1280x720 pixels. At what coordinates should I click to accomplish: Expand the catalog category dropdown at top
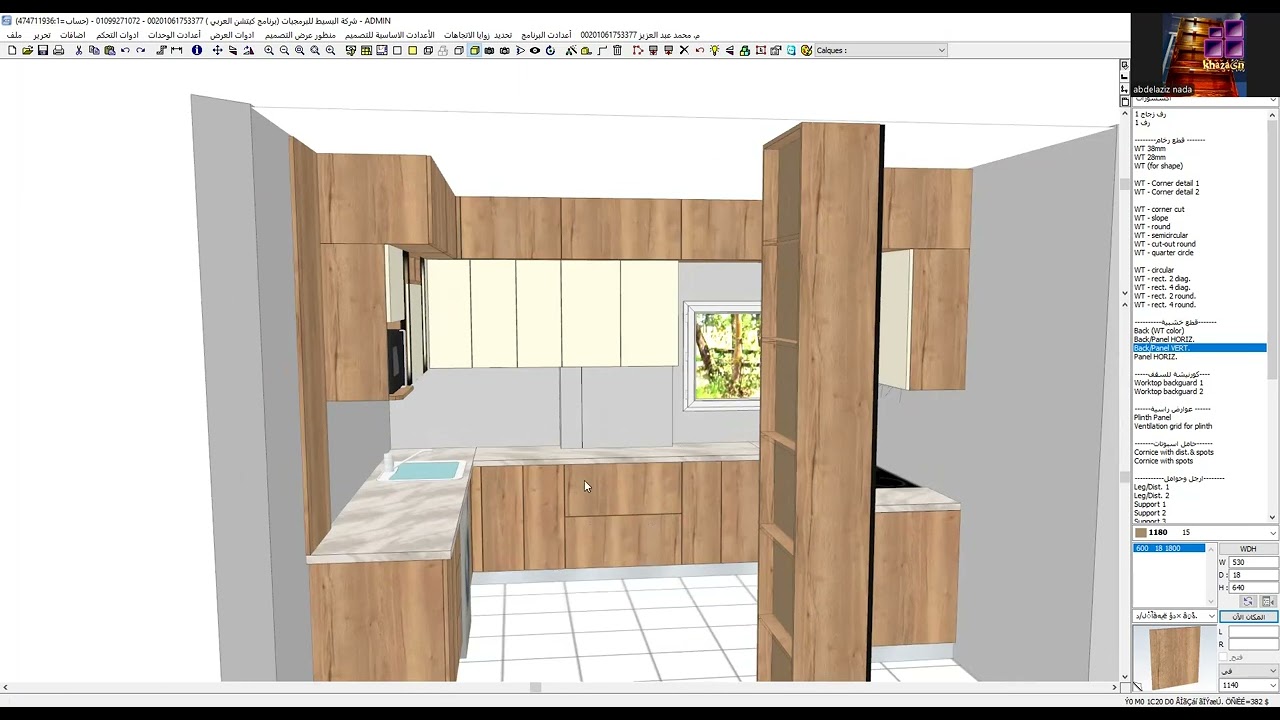1205,100
